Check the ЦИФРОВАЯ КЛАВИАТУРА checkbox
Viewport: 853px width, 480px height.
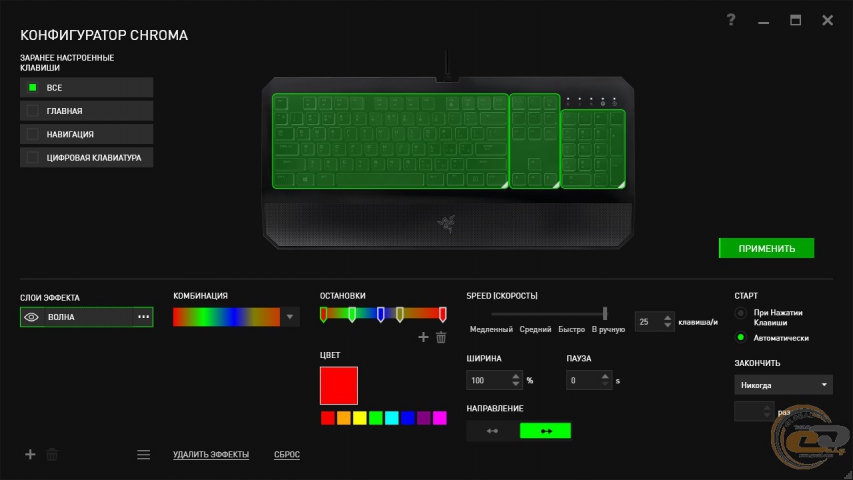pos(33,158)
